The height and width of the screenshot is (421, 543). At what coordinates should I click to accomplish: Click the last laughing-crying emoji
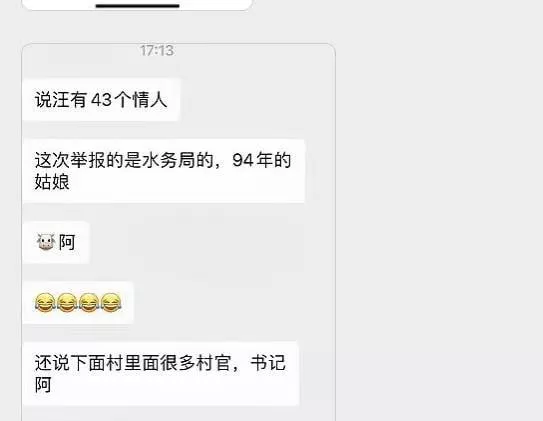click(x=111, y=303)
